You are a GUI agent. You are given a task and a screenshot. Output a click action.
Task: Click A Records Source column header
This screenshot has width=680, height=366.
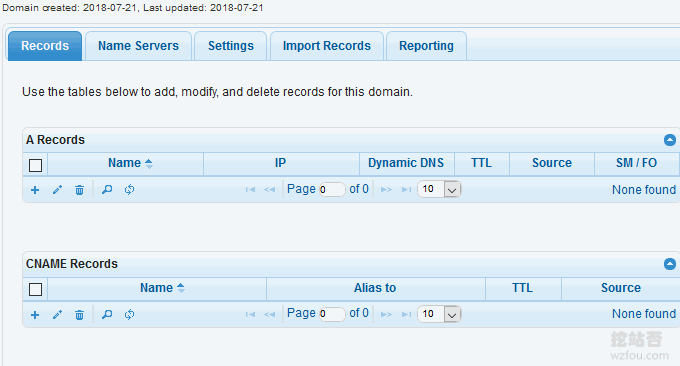(552, 163)
